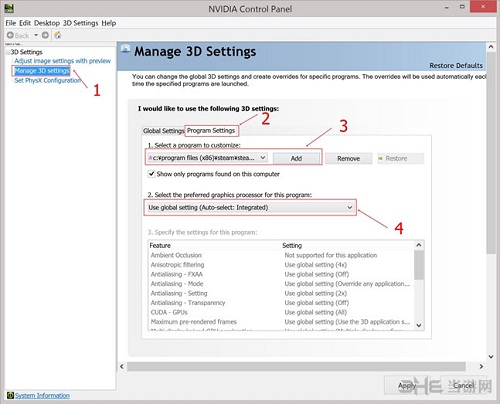Click the Feature column header
This screenshot has width=500, height=404.
[x=160, y=245]
